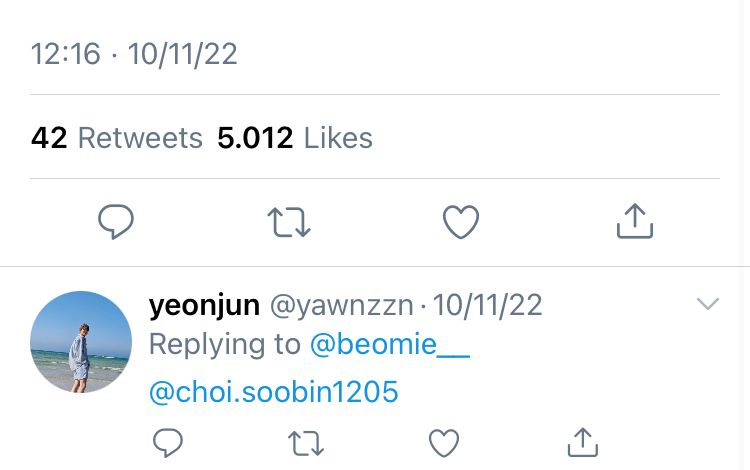Viewport: 750px width, 470px height.
Task: Open the 5.012 Likes list
Action: pyautogui.click(x=295, y=138)
